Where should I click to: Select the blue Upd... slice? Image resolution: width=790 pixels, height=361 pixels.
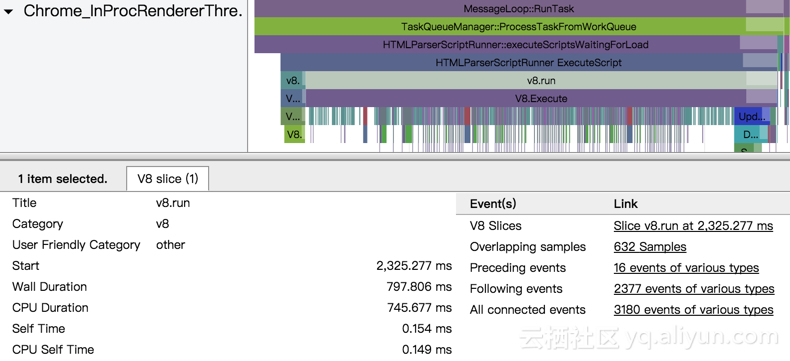pyautogui.click(x=752, y=117)
